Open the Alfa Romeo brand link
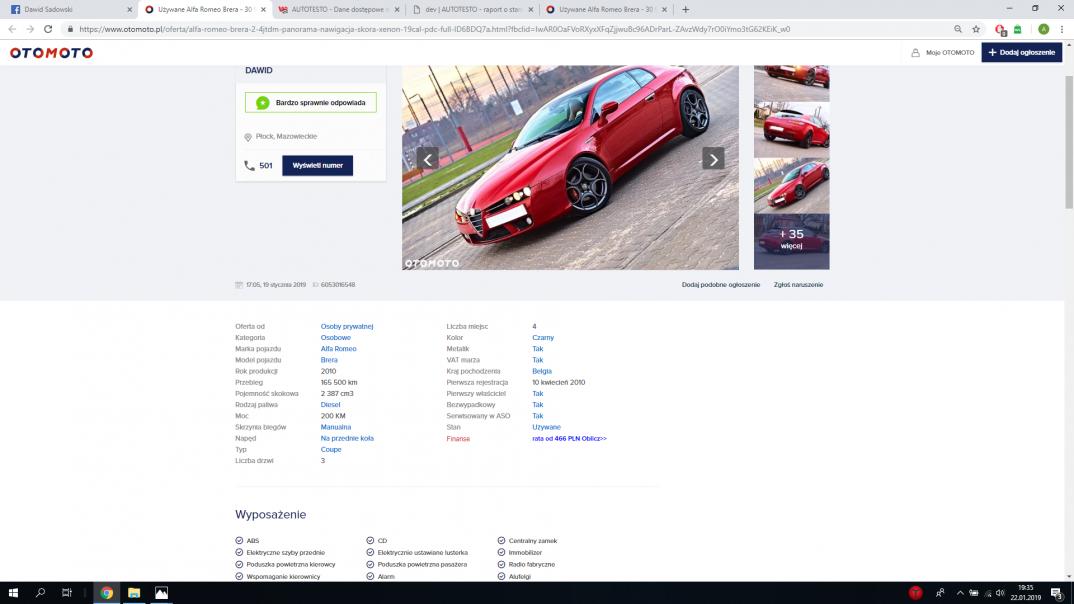 338,349
